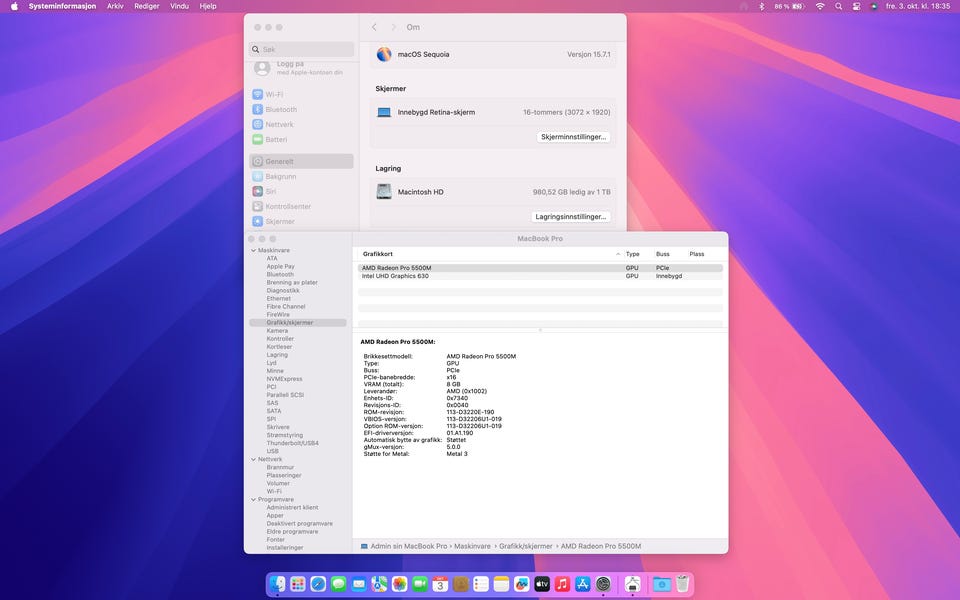Open the Vindu menu in menu bar

pos(179,6)
